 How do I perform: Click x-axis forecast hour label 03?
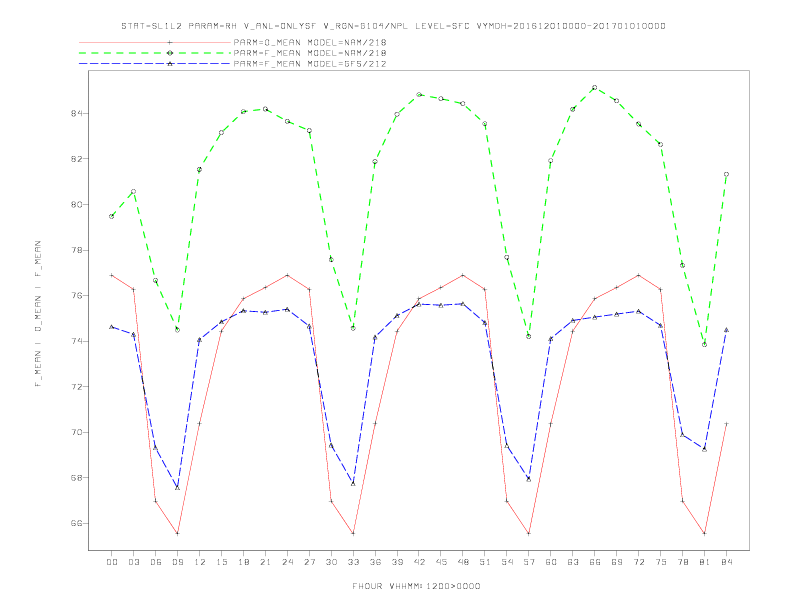tap(134, 562)
